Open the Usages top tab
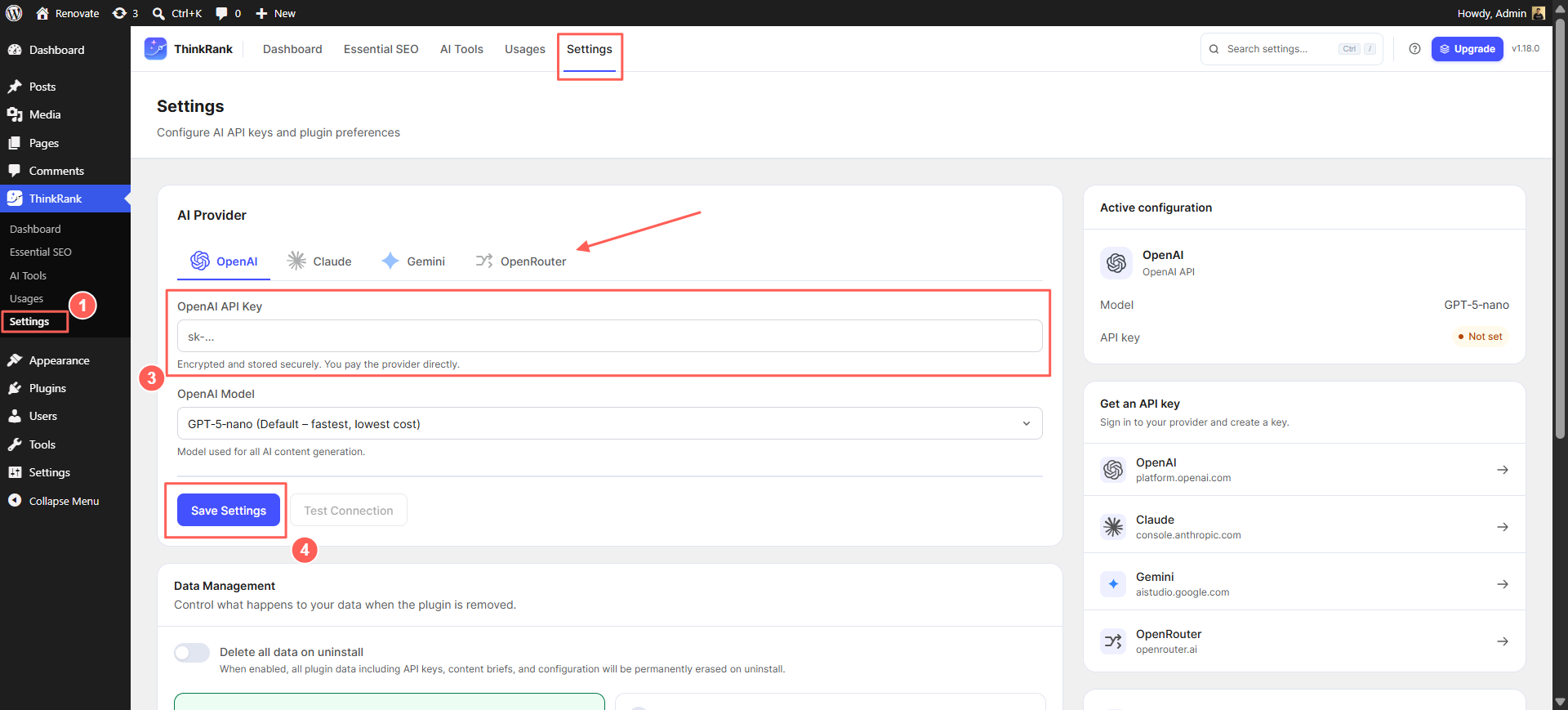Screen dimensions: 1568x710 tap(525, 49)
